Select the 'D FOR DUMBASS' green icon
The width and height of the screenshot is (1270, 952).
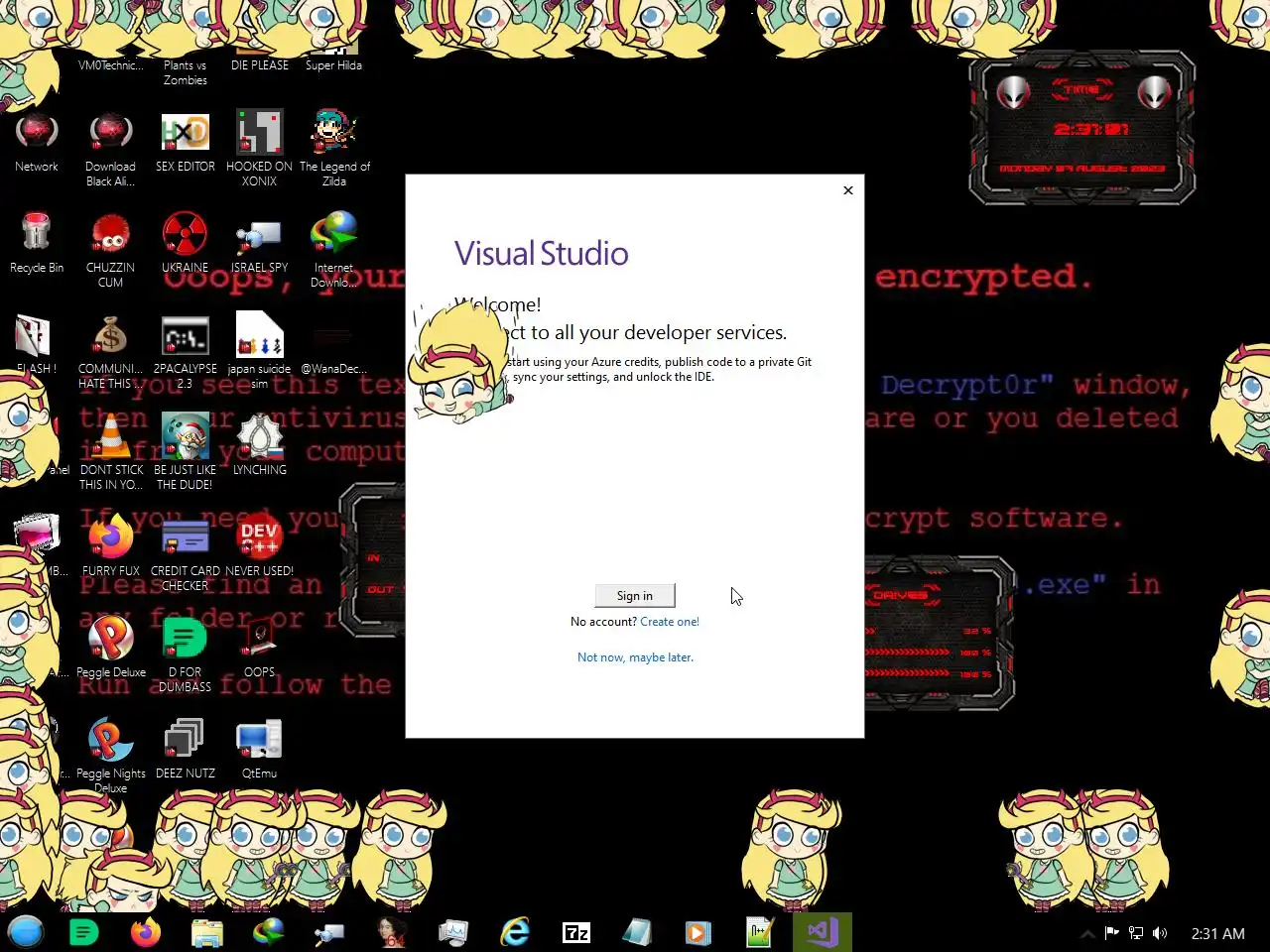(185, 654)
